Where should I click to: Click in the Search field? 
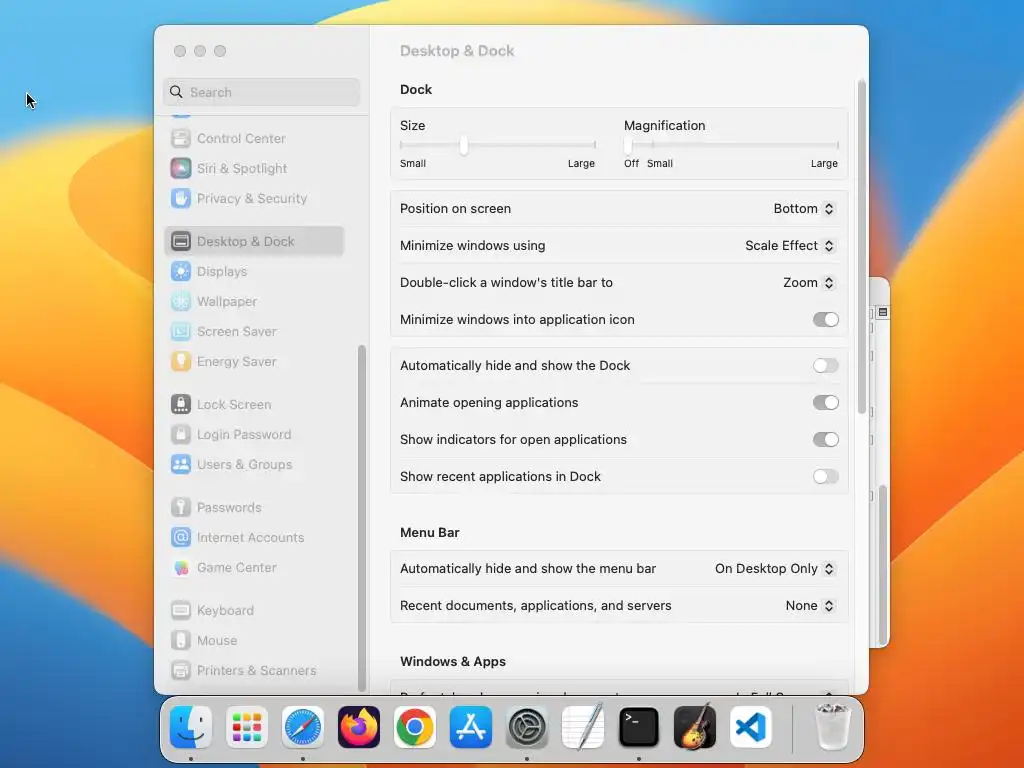[x=261, y=92]
